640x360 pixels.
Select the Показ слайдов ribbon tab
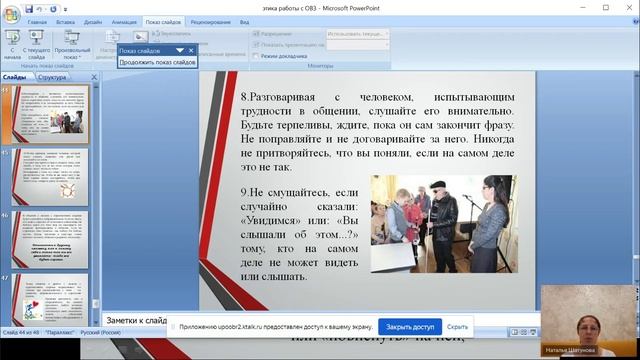tap(163, 22)
